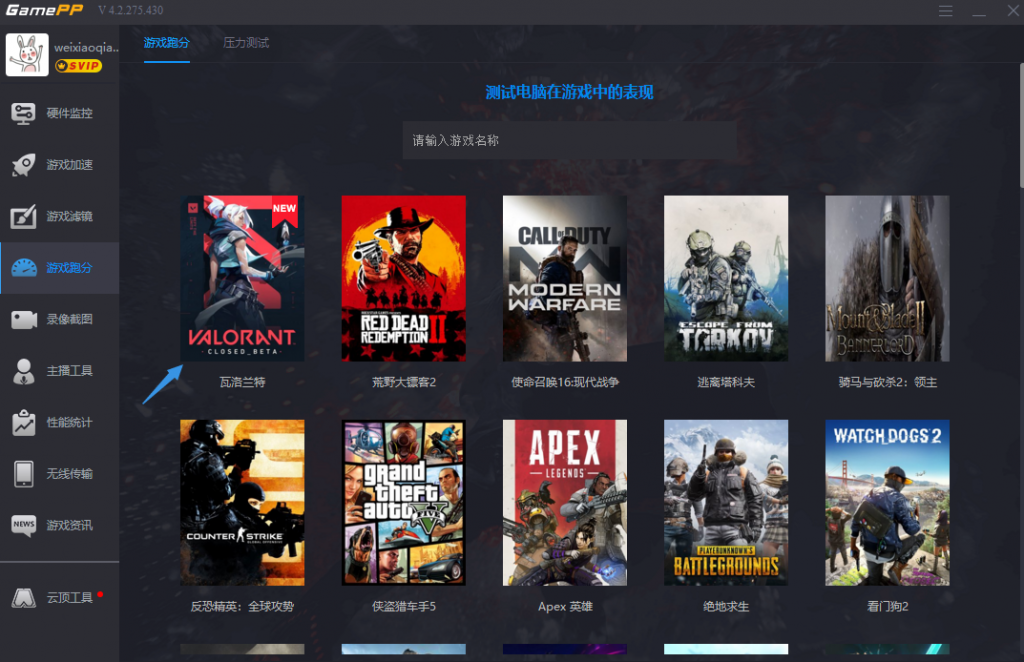The image size is (1024, 662).
Task: Click the rabbit user avatar
Action: (x=27, y=55)
